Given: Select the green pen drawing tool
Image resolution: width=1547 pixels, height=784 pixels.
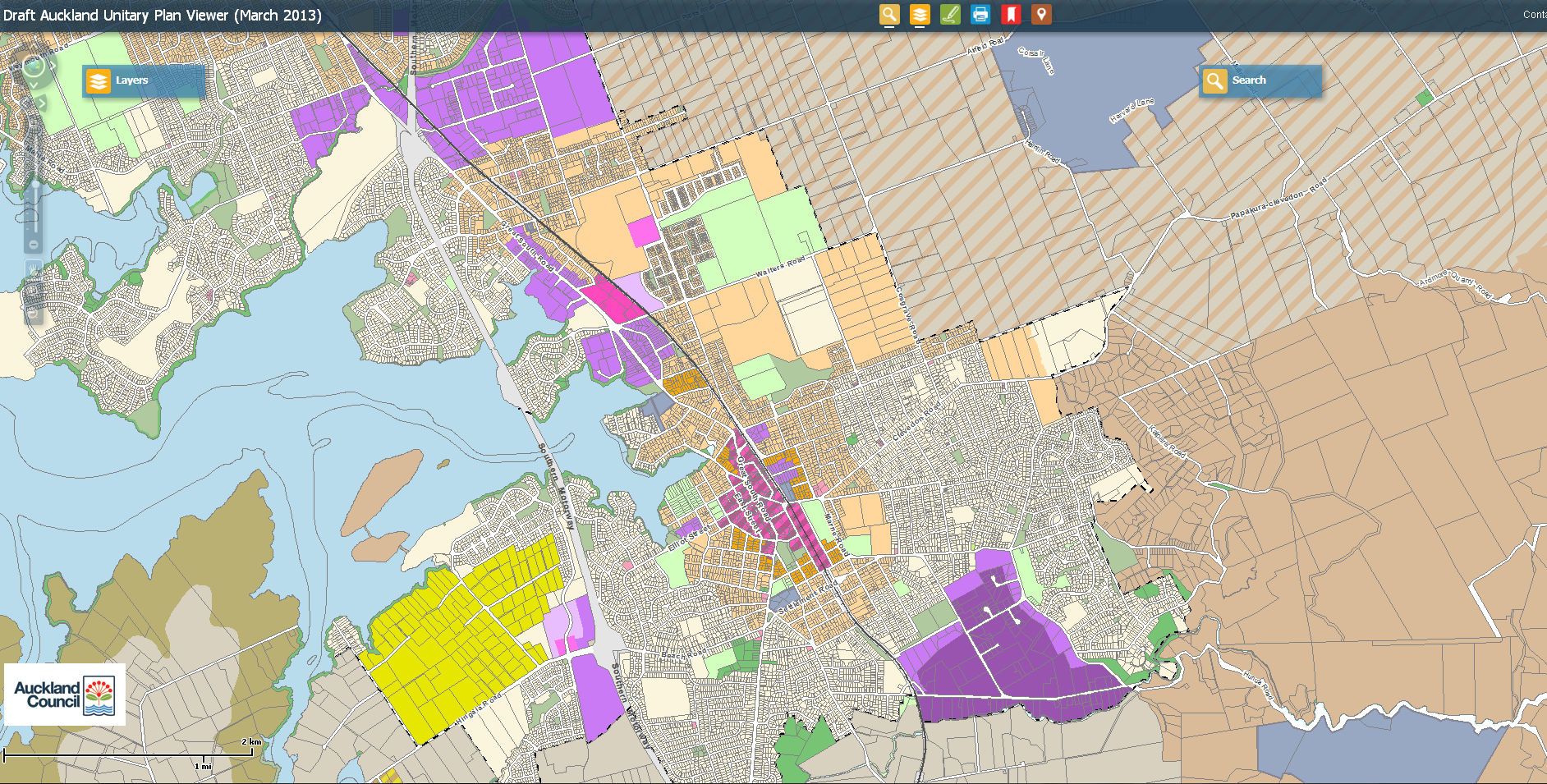Looking at the screenshot, I should [950, 14].
